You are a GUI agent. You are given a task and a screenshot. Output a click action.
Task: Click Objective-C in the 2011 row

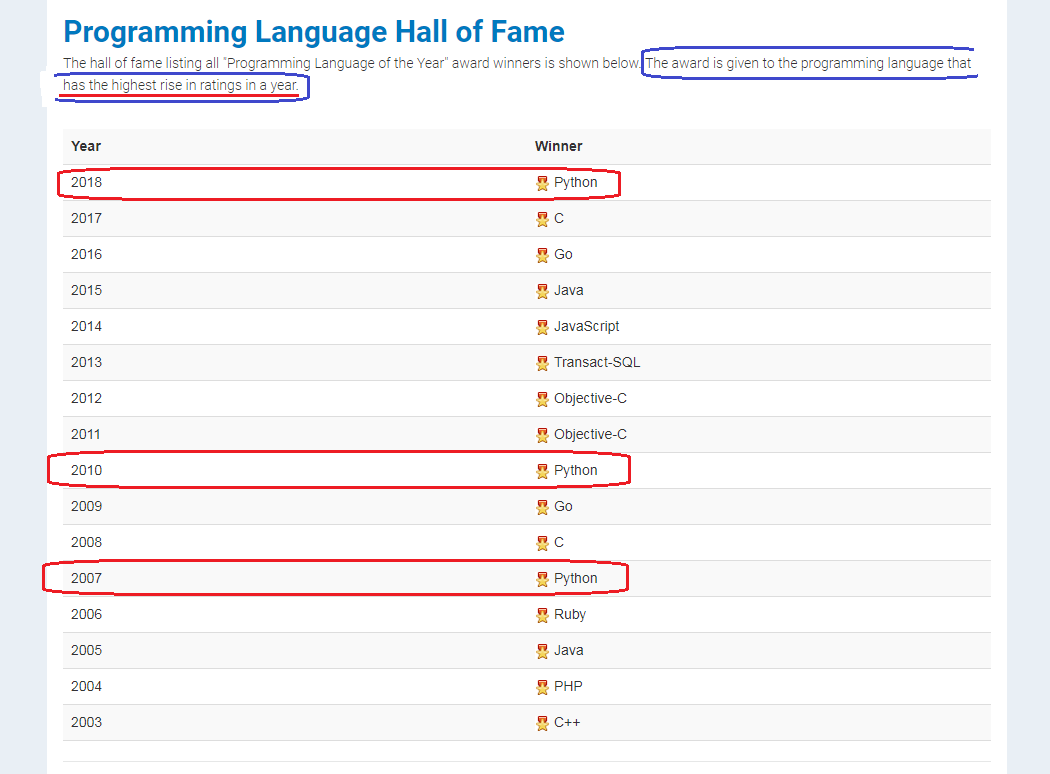click(x=591, y=435)
